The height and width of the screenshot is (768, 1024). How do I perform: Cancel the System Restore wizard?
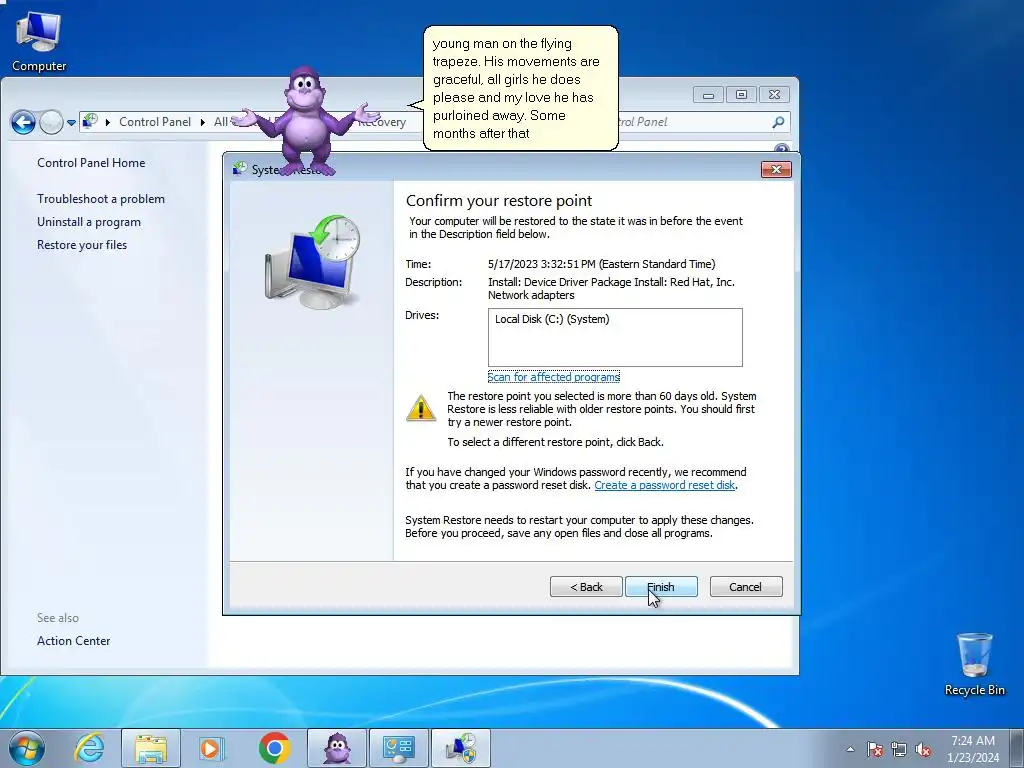click(746, 586)
